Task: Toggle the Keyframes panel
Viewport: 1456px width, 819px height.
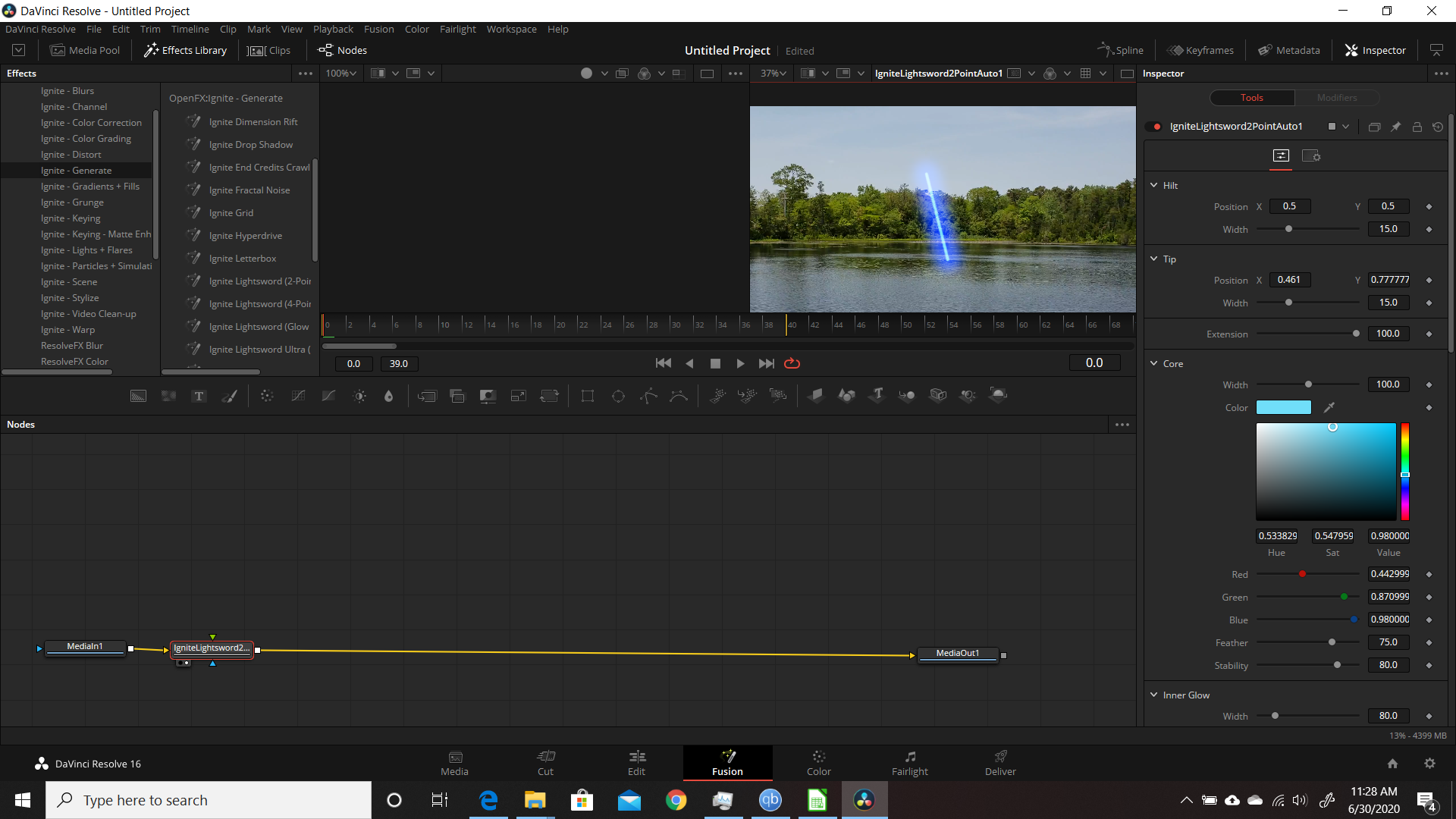Action: click(1200, 50)
